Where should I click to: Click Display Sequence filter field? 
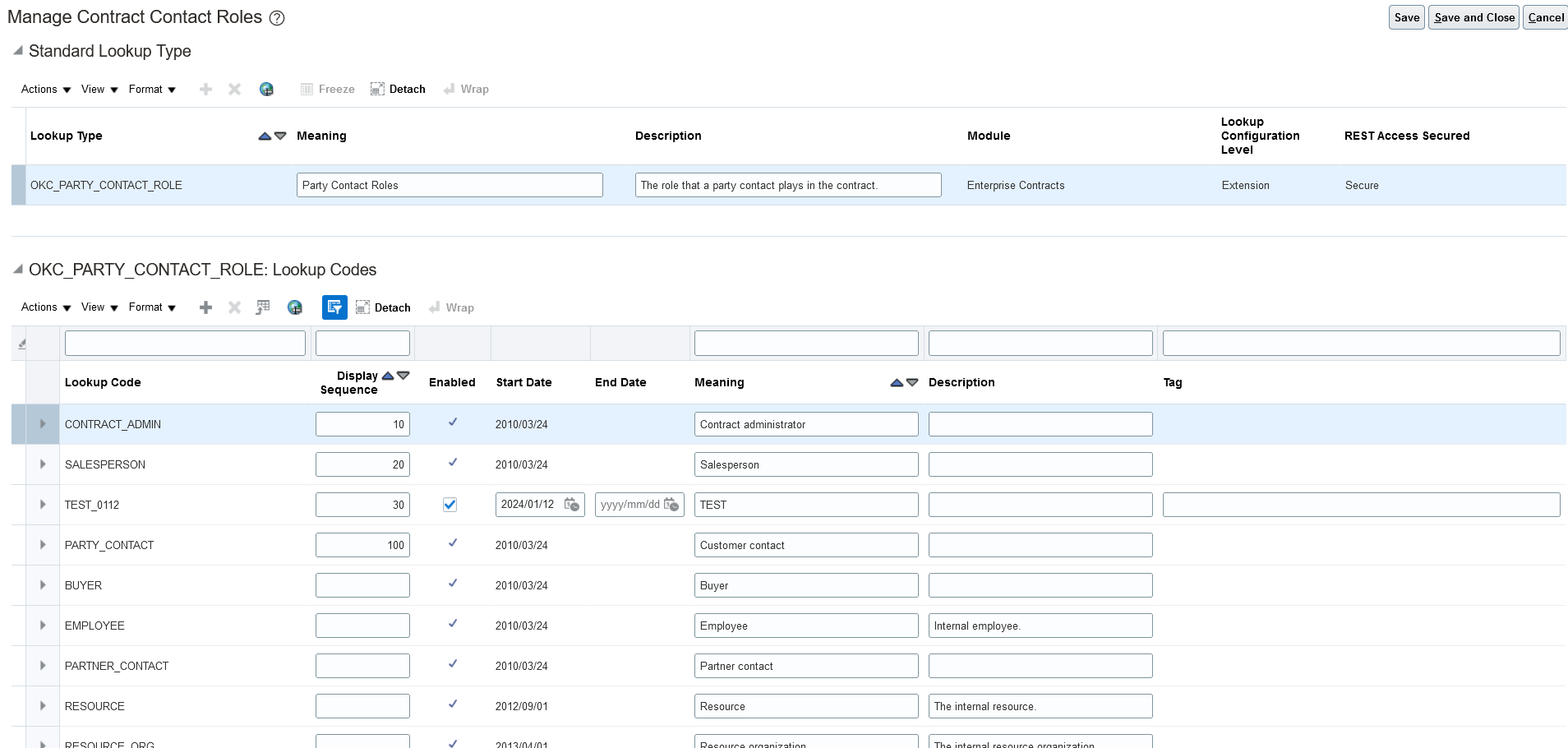point(362,344)
